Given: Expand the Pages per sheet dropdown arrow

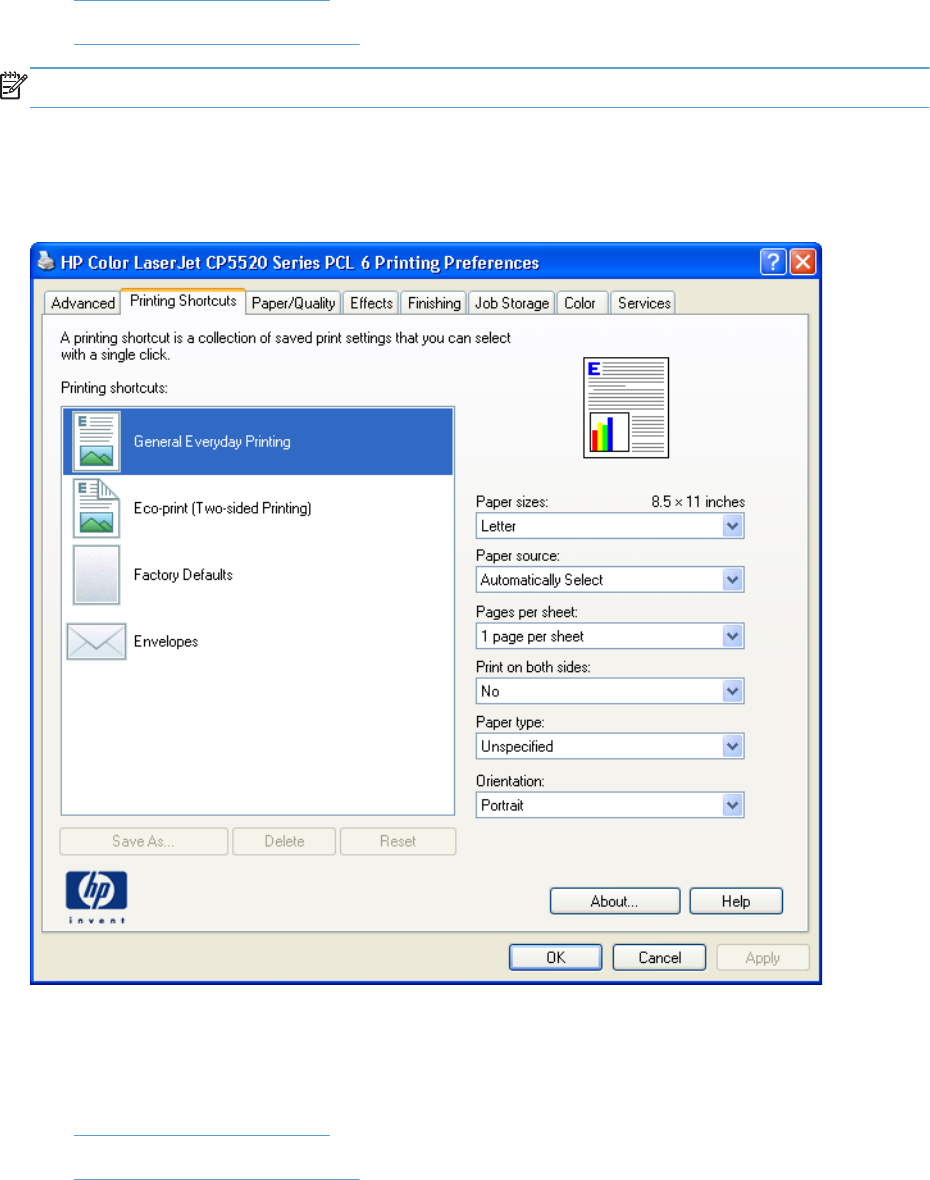Looking at the screenshot, I should point(733,636).
